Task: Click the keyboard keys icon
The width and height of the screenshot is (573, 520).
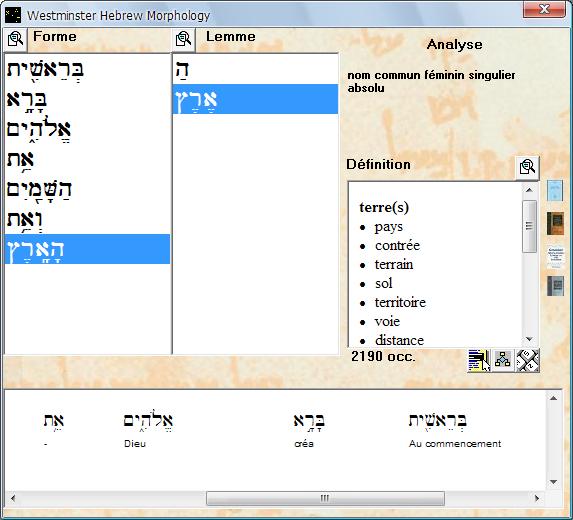Action: (527, 360)
